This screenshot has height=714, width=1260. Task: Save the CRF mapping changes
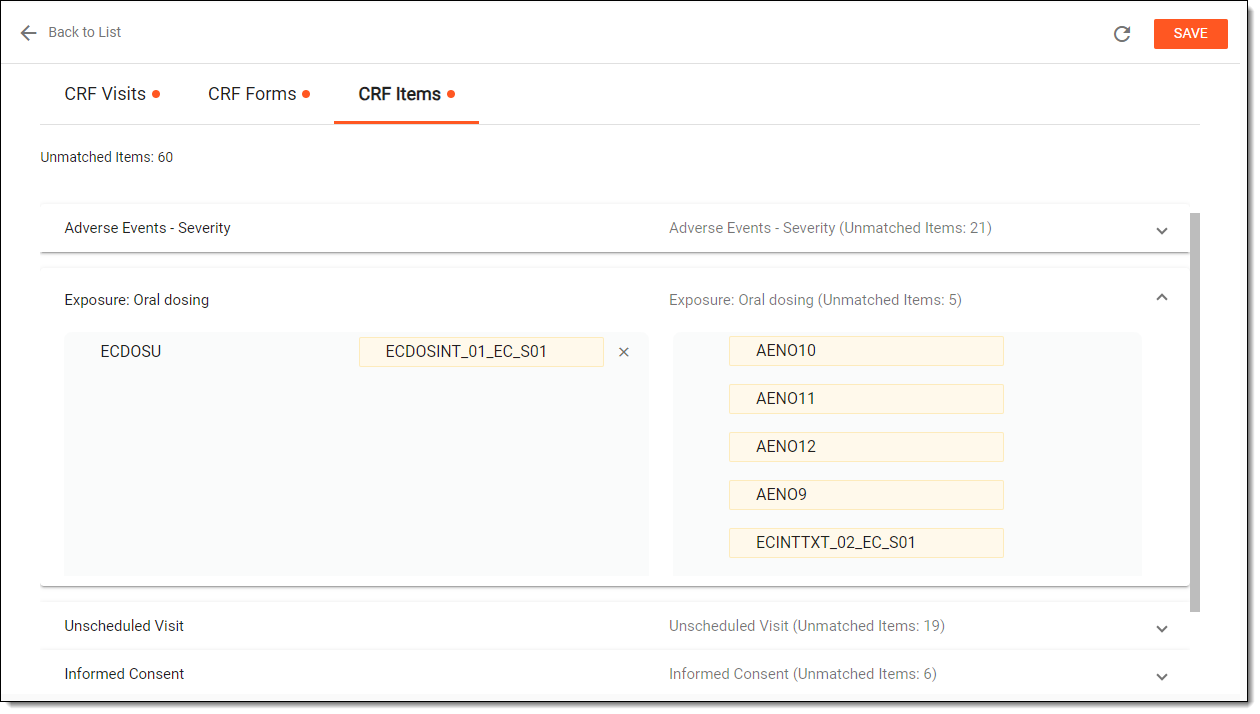(1190, 34)
